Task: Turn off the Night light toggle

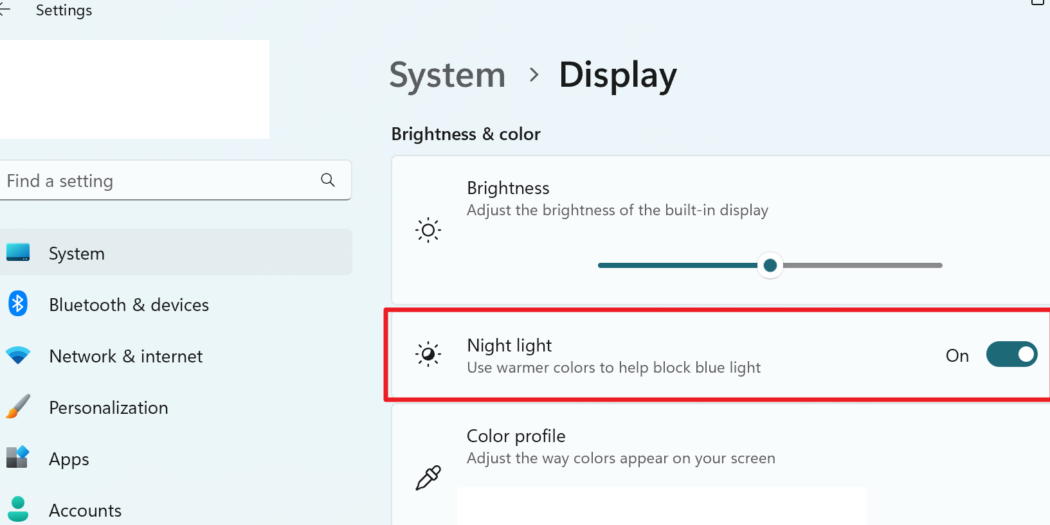Action: pyautogui.click(x=1011, y=354)
